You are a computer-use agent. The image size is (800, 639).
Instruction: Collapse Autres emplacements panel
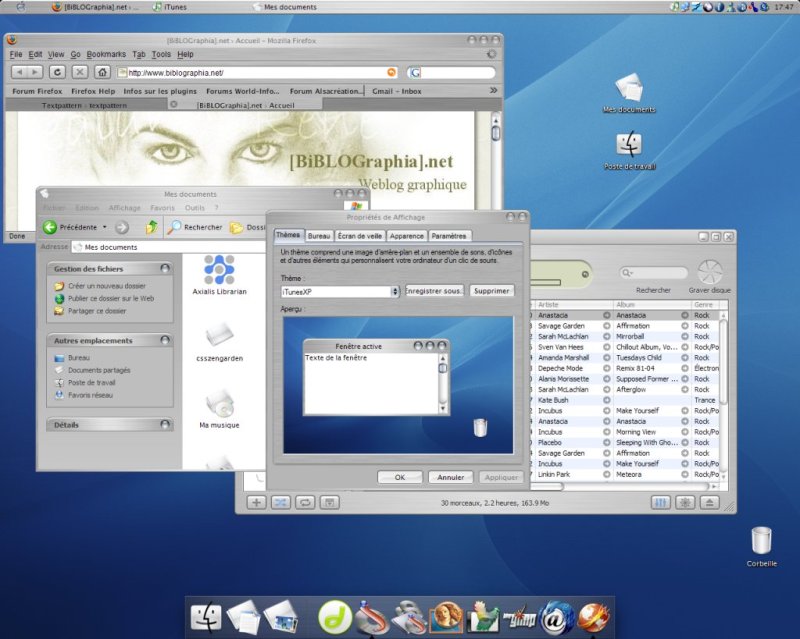pyautogui.click(x=165, y=340)
